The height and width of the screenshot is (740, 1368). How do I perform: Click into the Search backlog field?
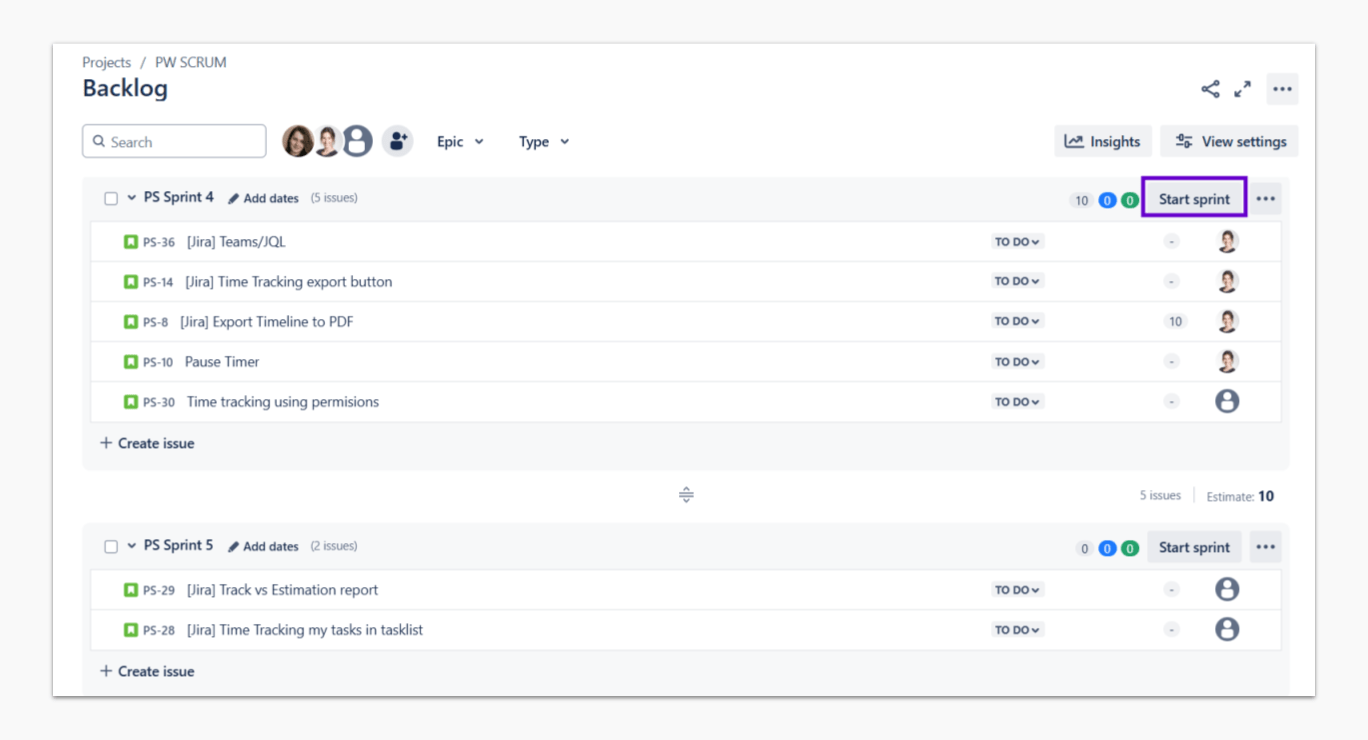point(175,142)
